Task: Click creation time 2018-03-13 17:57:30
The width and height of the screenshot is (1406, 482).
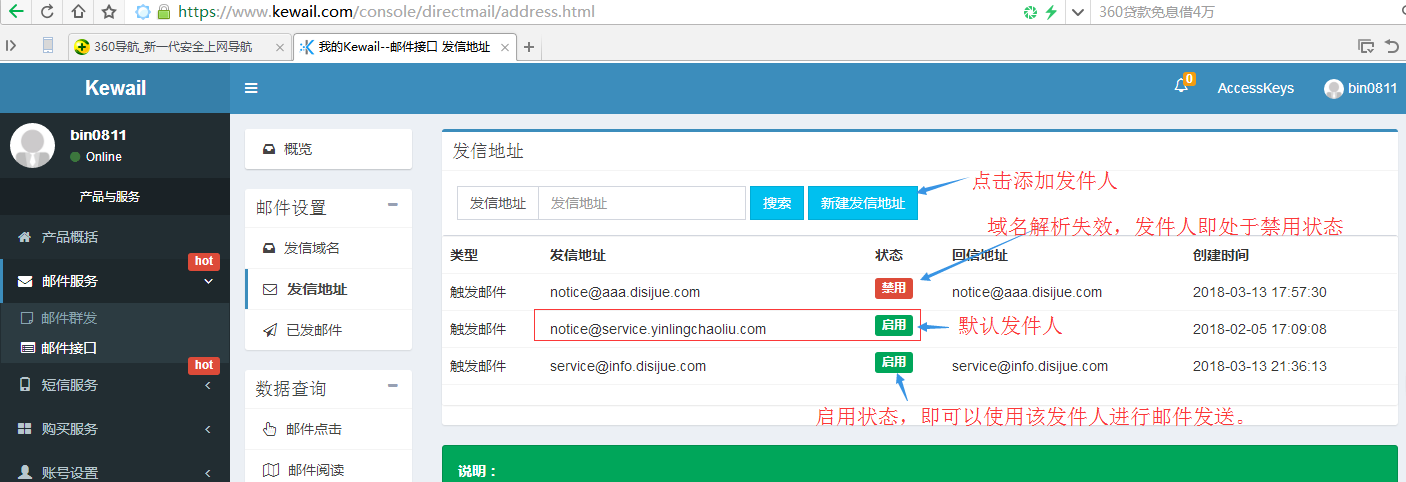Action: 1260,292
